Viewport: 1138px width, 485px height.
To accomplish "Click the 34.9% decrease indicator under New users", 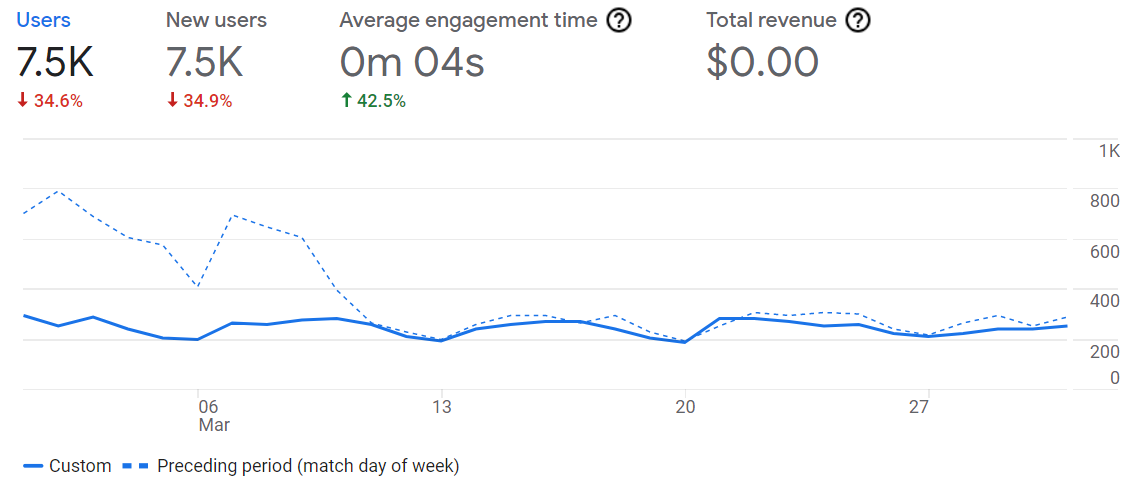I will 200,101.
